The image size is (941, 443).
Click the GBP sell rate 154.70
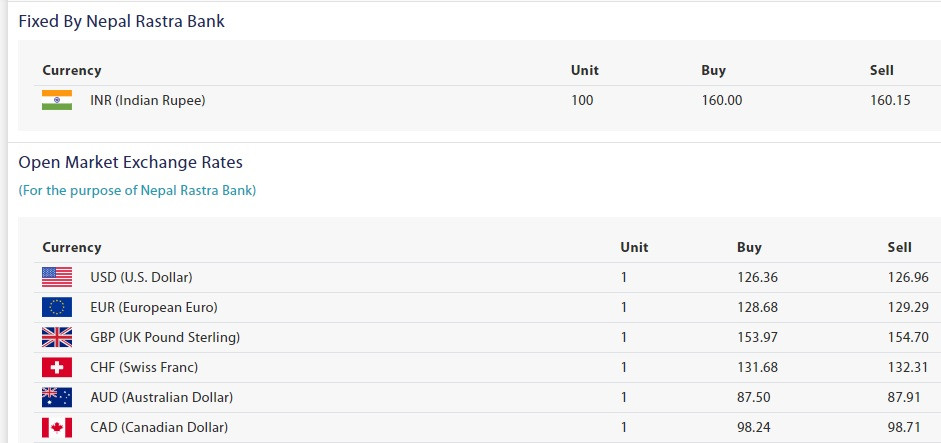click(x=908, y=337)
